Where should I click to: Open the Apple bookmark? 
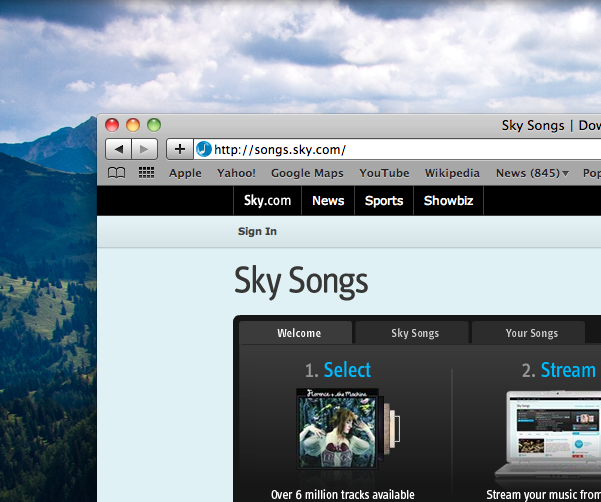point(185,173)
